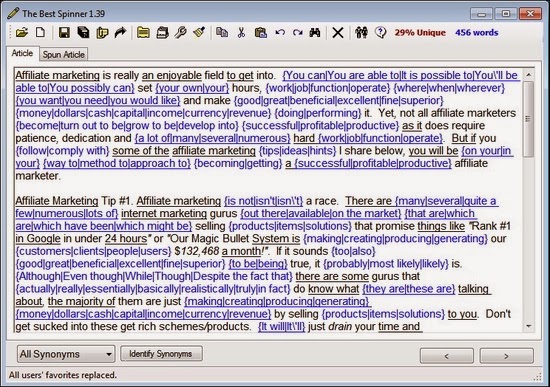Click the 456 words counter
This screenshot has height=387, width=550.
click(477, 33)
